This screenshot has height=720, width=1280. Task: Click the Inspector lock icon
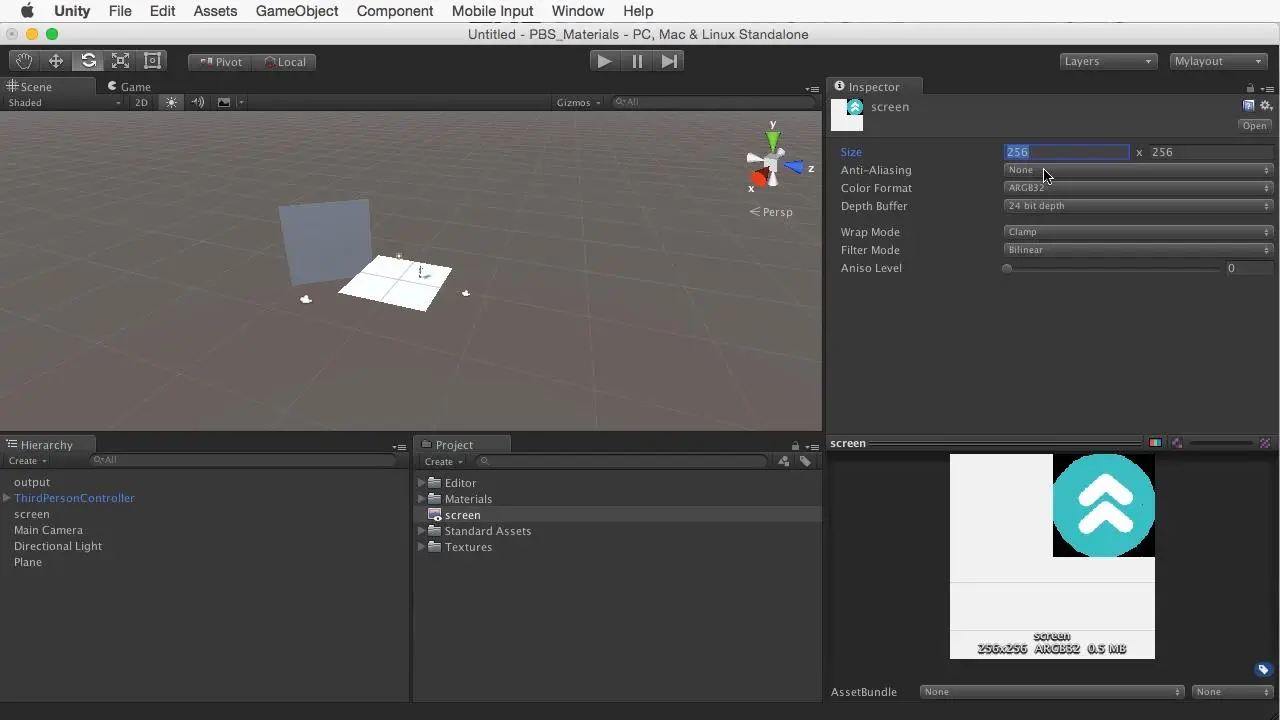coord(1250,88)
